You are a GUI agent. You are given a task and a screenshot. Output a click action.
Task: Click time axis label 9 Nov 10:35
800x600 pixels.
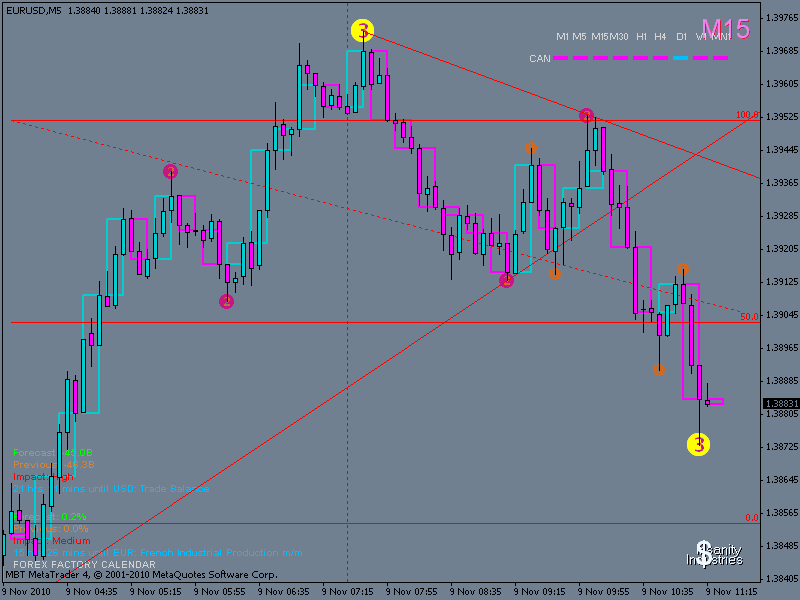pyautogui.click(x=668, y=592)
